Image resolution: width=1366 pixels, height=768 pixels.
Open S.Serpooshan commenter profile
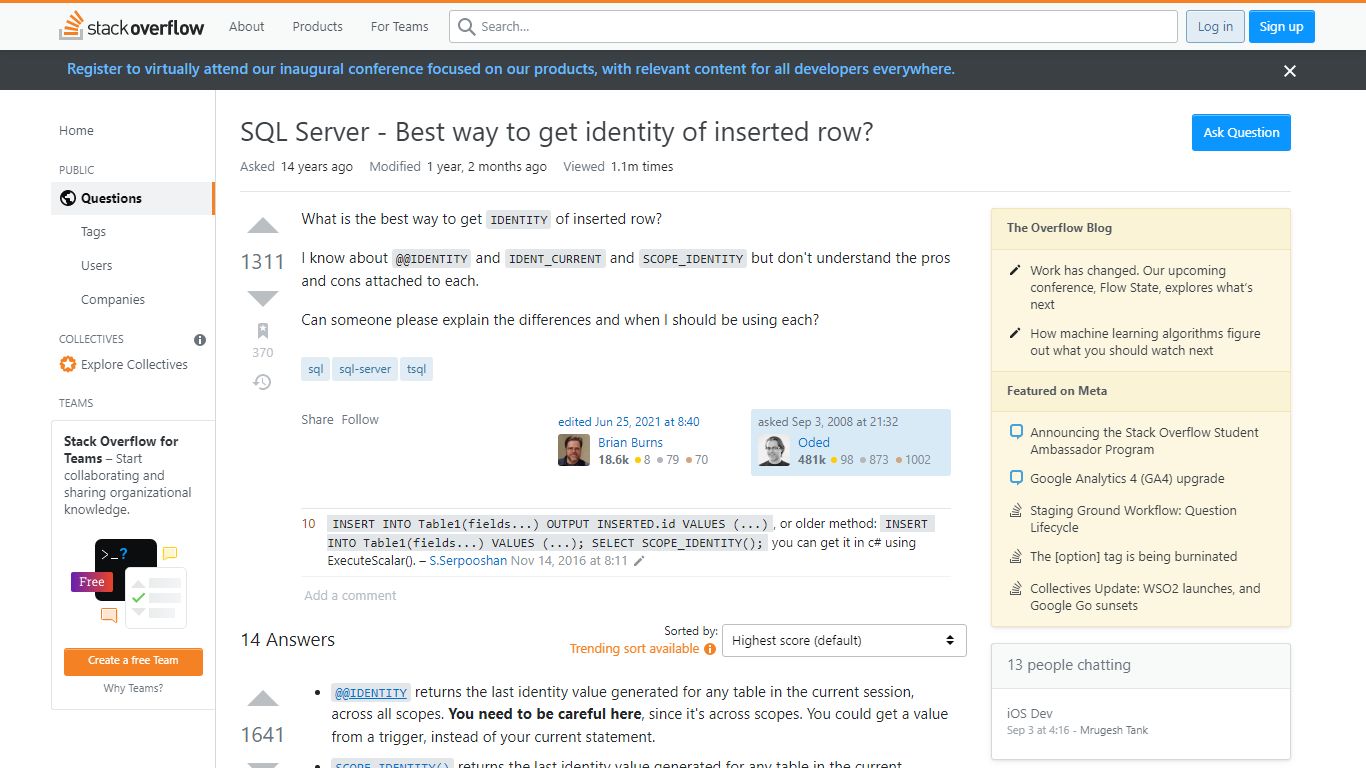(x=468, y=561)
